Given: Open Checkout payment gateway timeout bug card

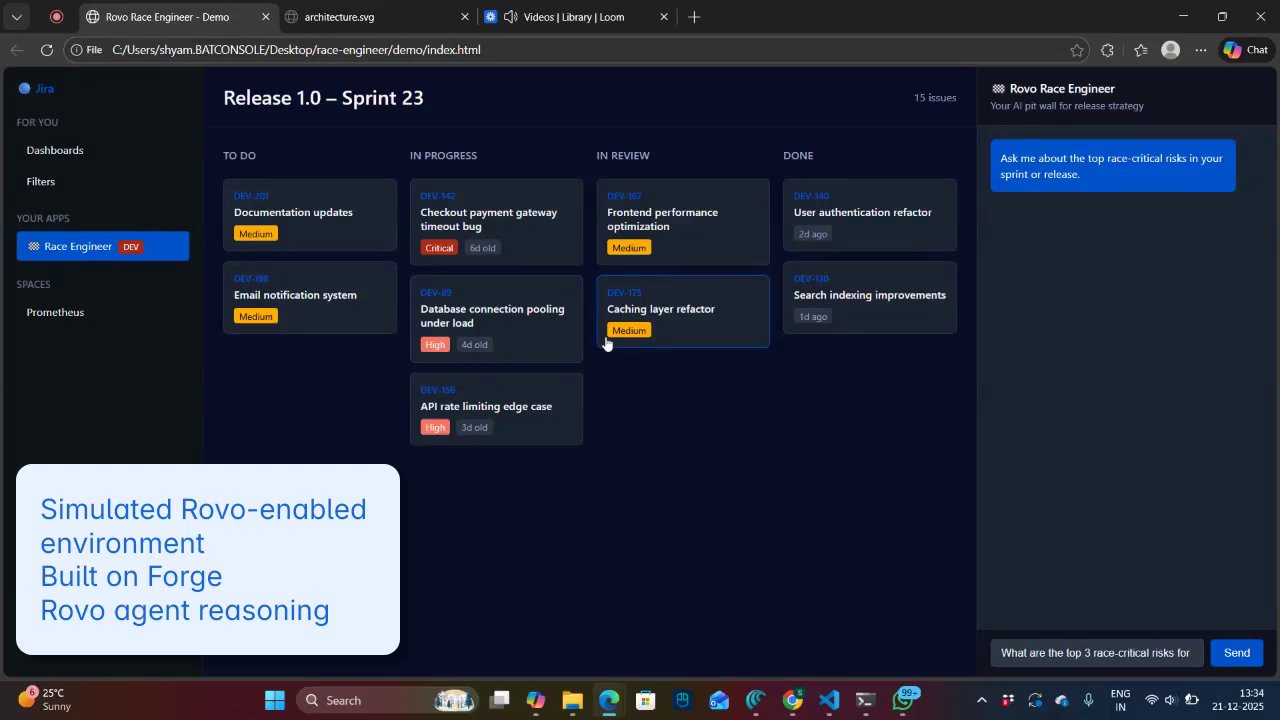Looking at the screenshot, I should (496, 222).
